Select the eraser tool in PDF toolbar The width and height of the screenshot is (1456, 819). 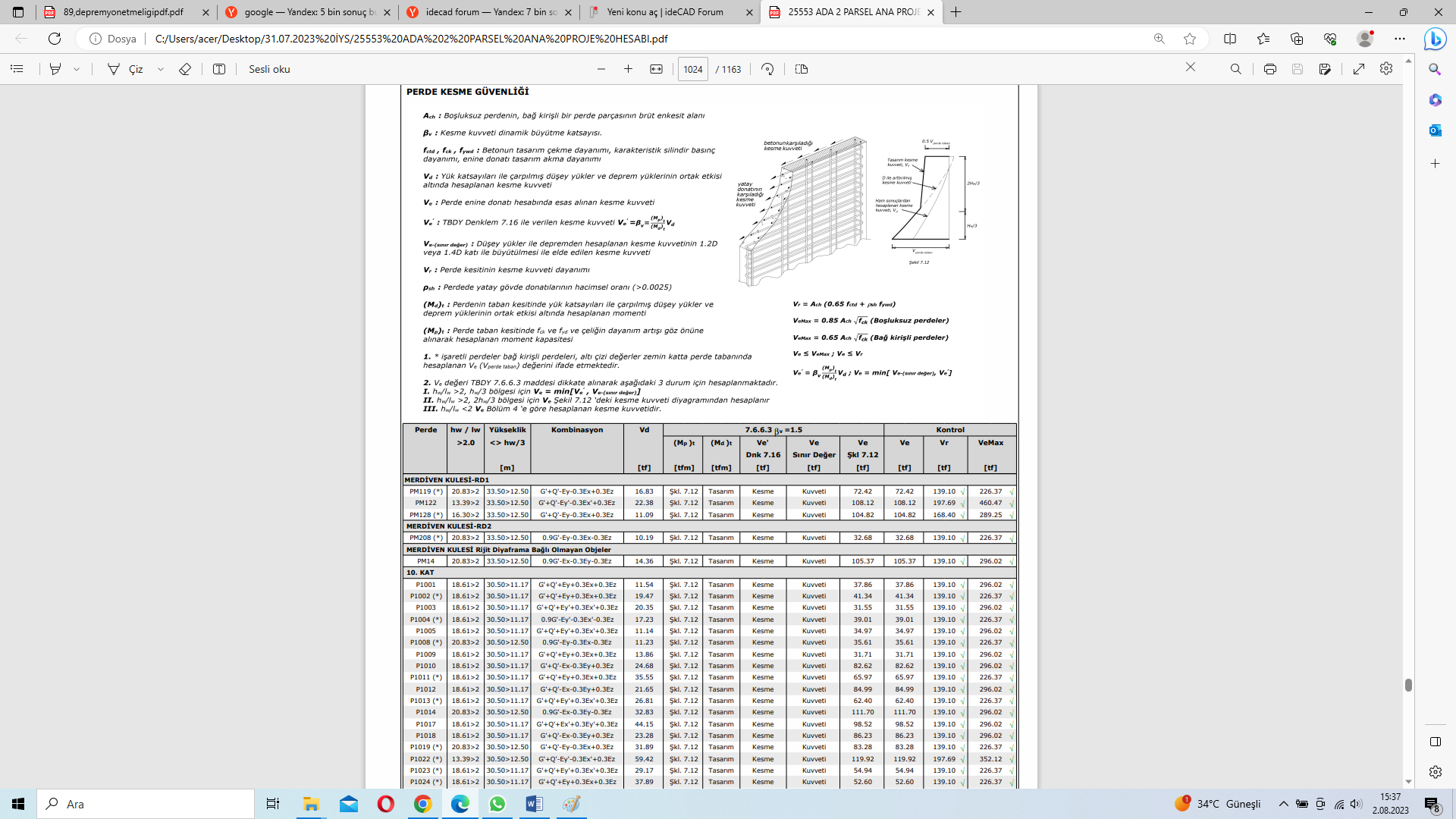point(185,69)
